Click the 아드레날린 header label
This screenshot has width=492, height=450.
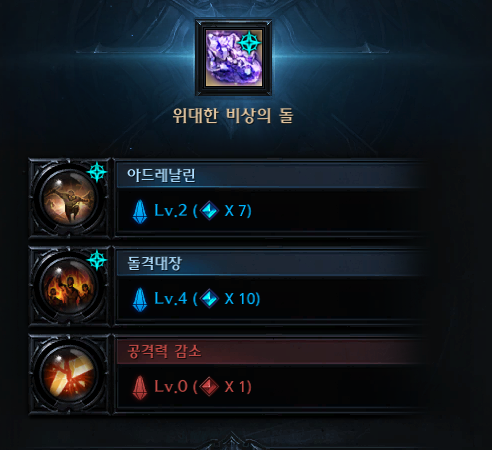click(161, 175)
